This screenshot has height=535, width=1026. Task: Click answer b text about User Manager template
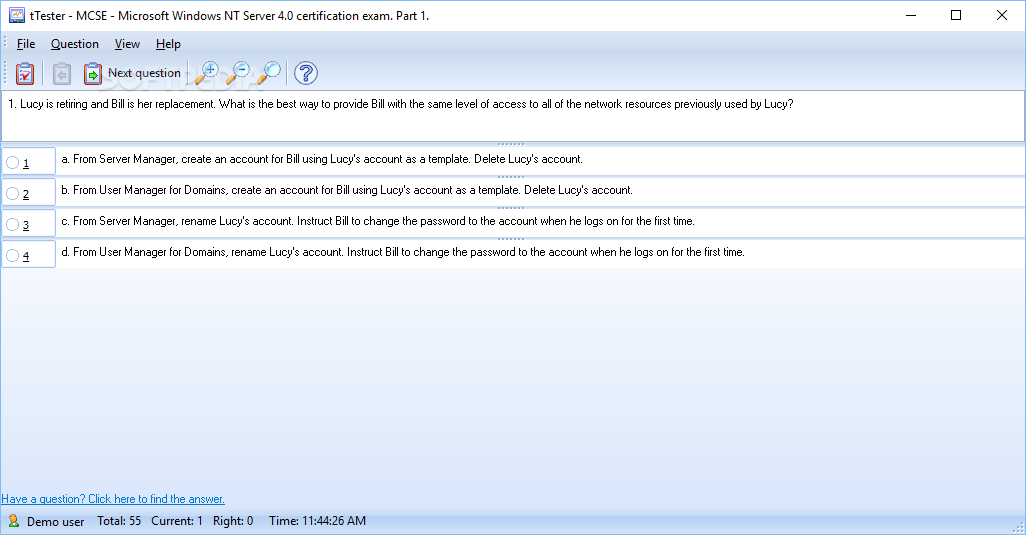[347, 190]
